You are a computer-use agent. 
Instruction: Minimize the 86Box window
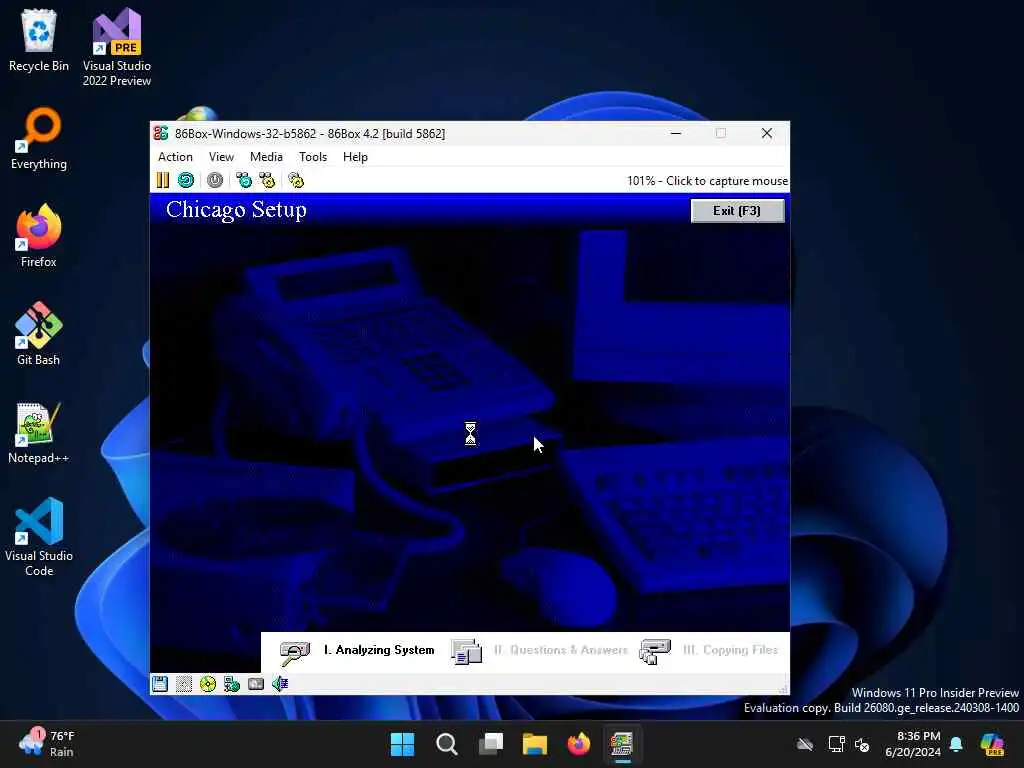pos(676,133)
